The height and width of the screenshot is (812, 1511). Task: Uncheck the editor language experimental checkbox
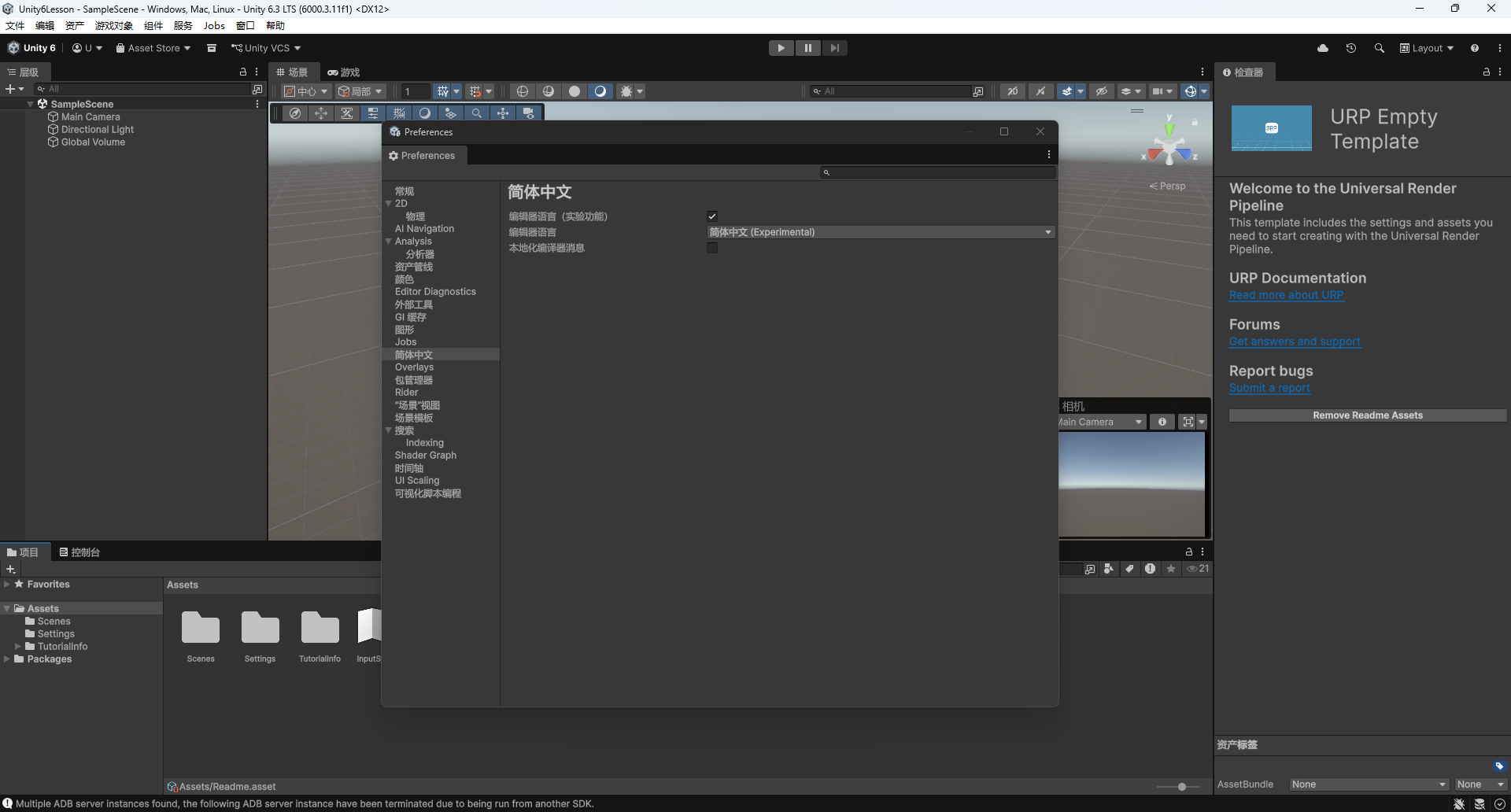(712, 216)
